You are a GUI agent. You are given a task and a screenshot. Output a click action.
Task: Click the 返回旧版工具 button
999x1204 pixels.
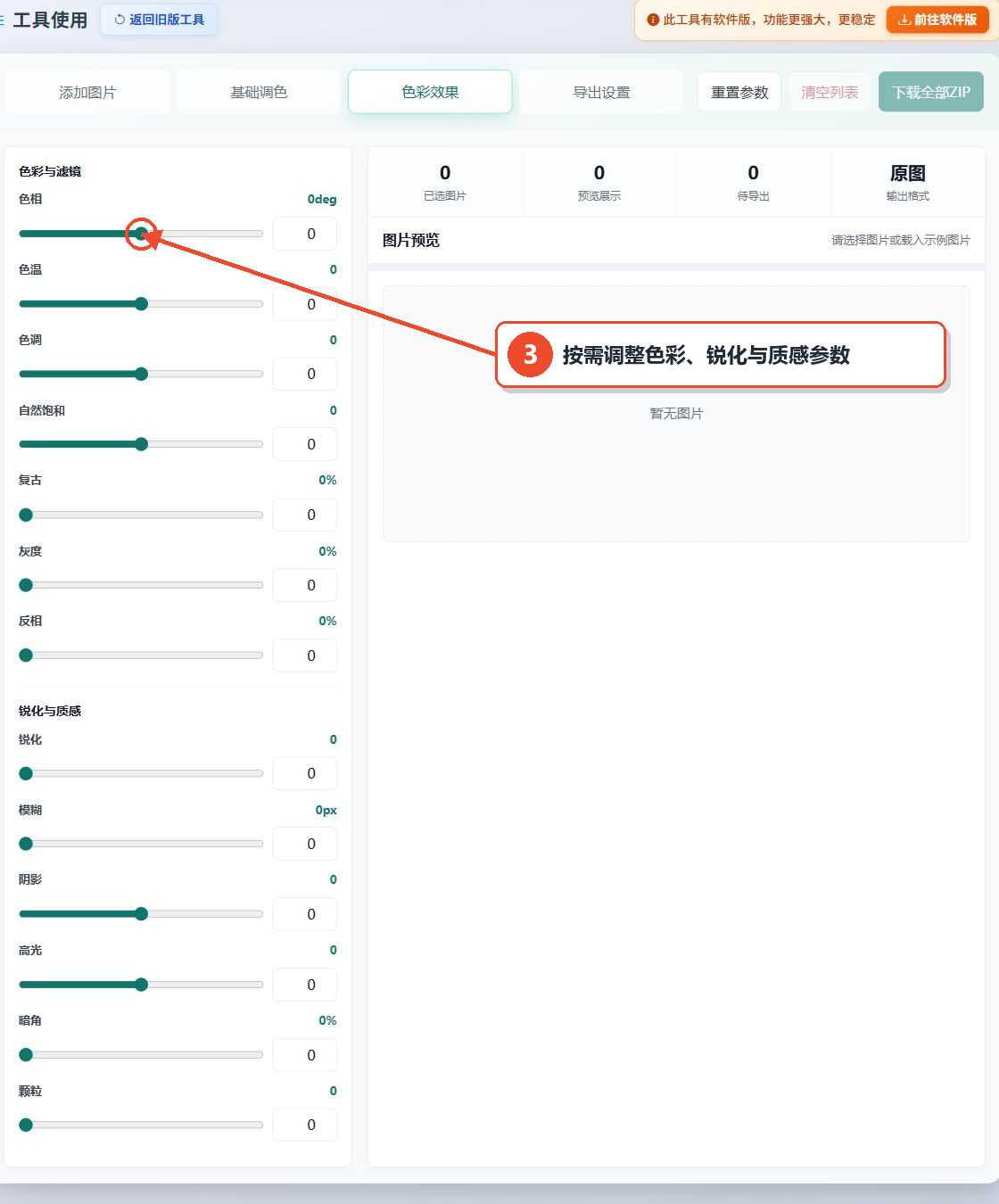click(x=160, y=20)
